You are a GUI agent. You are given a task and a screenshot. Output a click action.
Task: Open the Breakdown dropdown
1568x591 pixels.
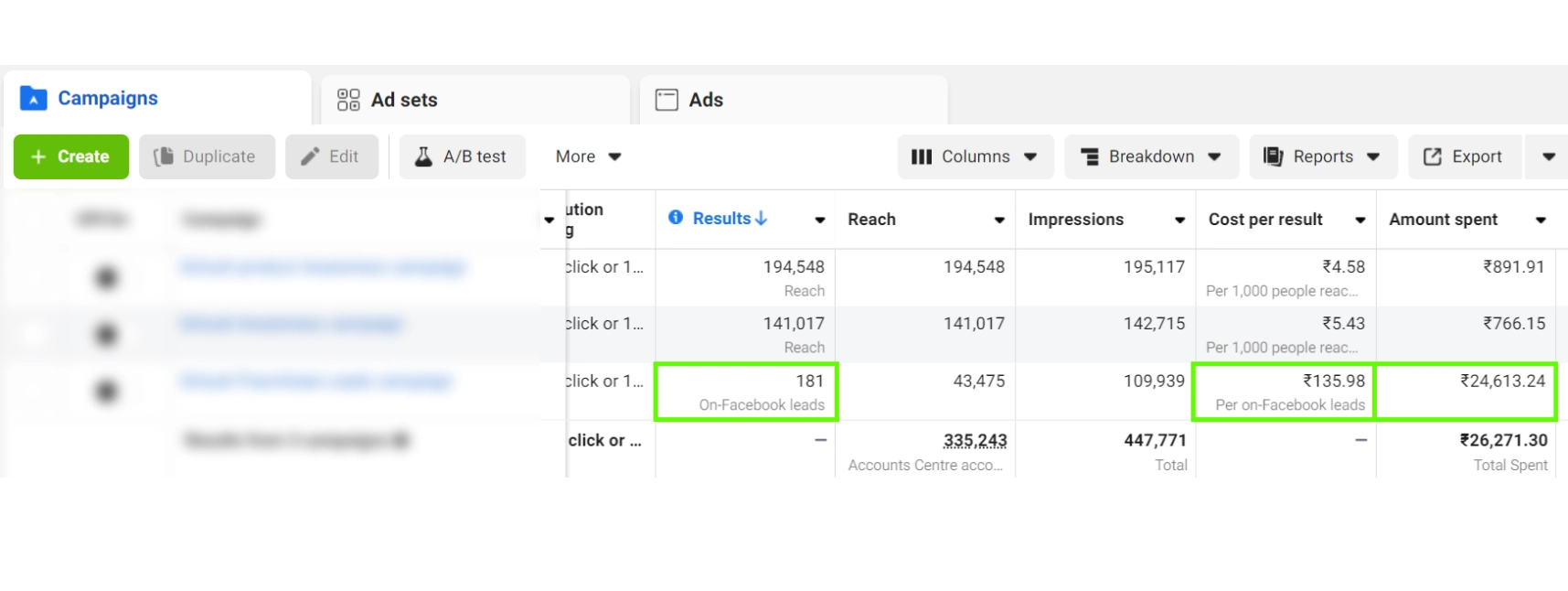pyautogui.click(x=1151, y=156)
